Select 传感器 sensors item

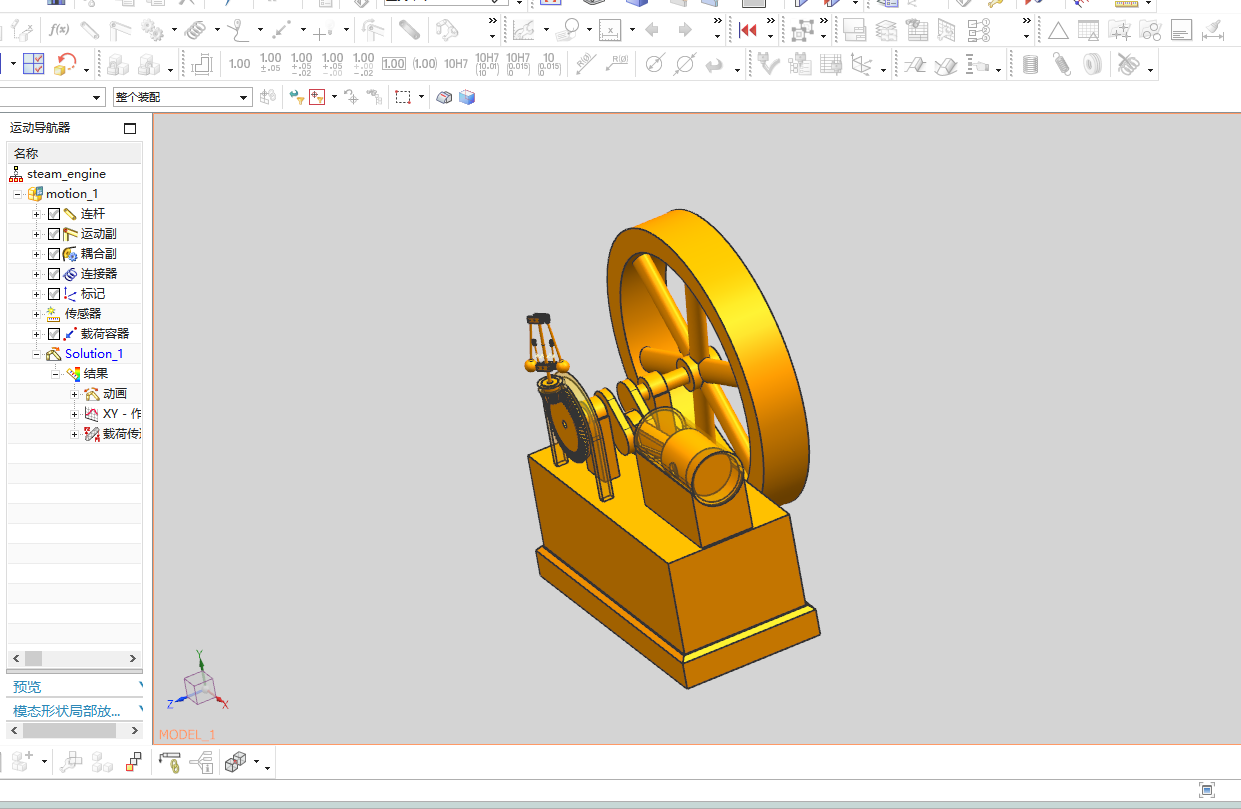(x=83, y=314)
